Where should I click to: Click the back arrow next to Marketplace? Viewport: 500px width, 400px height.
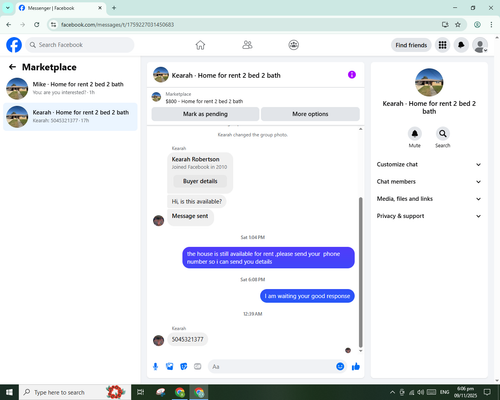12,67
